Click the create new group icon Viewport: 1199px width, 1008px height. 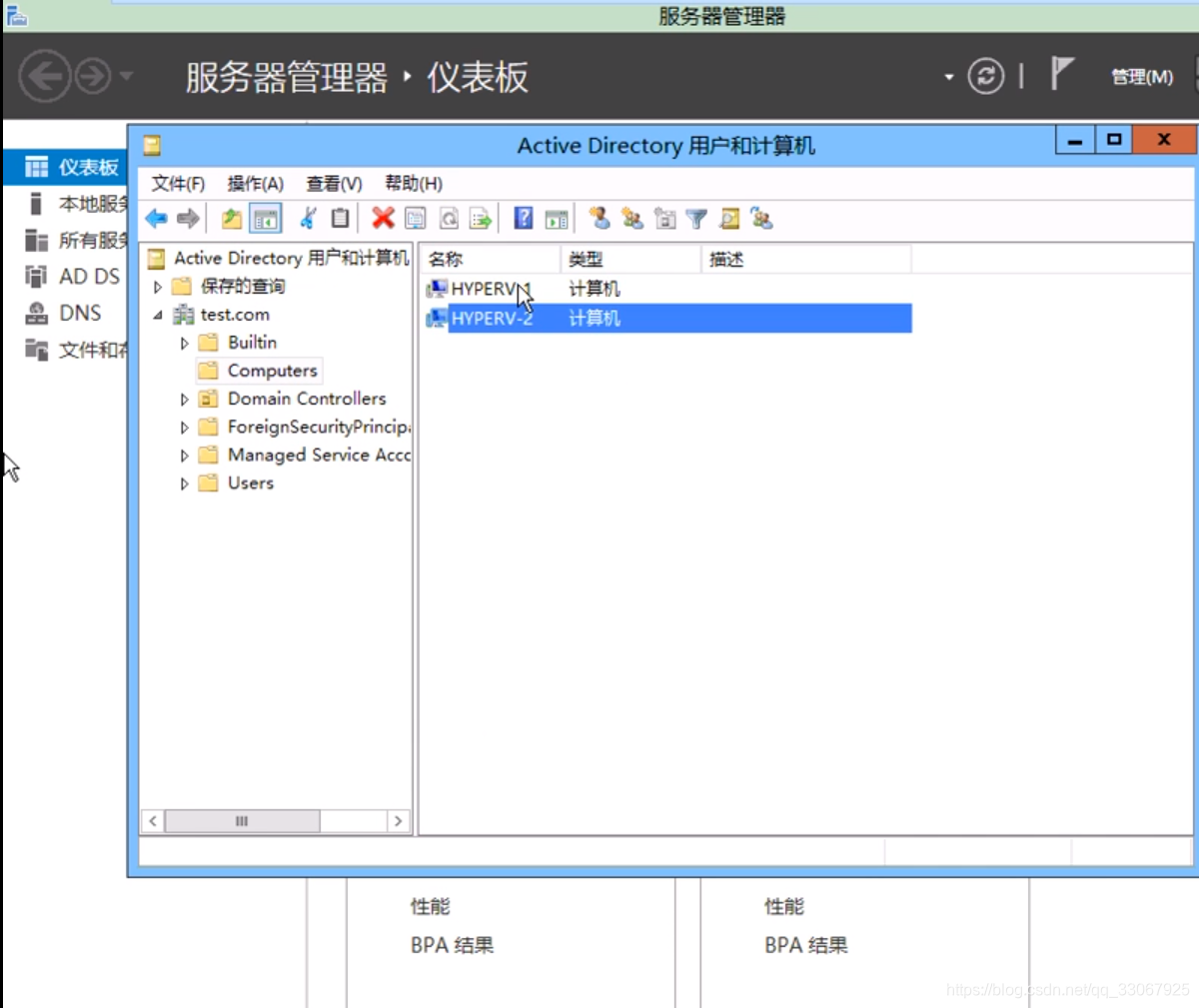tap(631, 218)
